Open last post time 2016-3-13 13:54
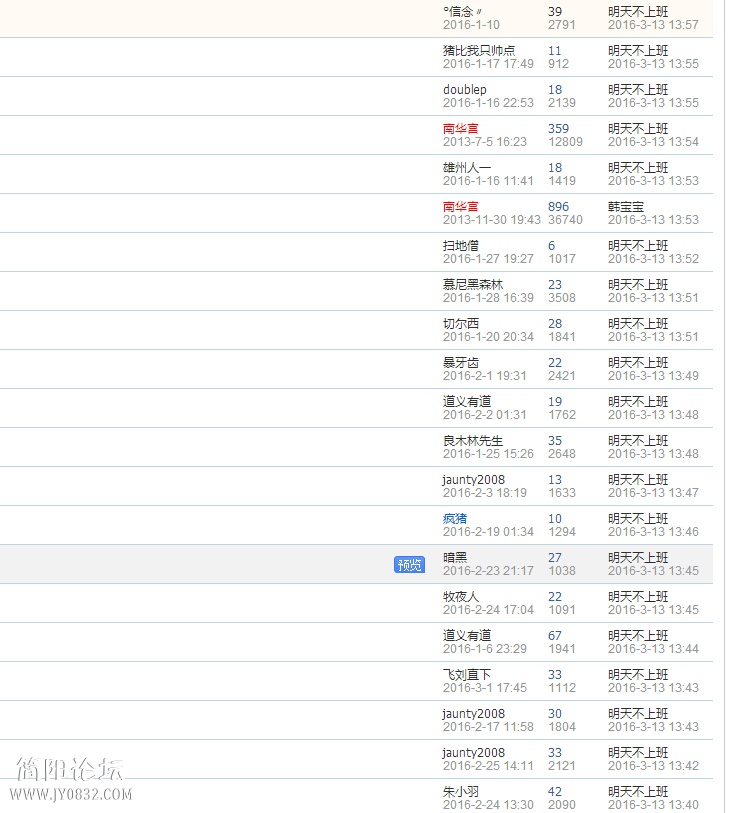The image size is (732, 813). pyautogui.click(x=653, y=142)
